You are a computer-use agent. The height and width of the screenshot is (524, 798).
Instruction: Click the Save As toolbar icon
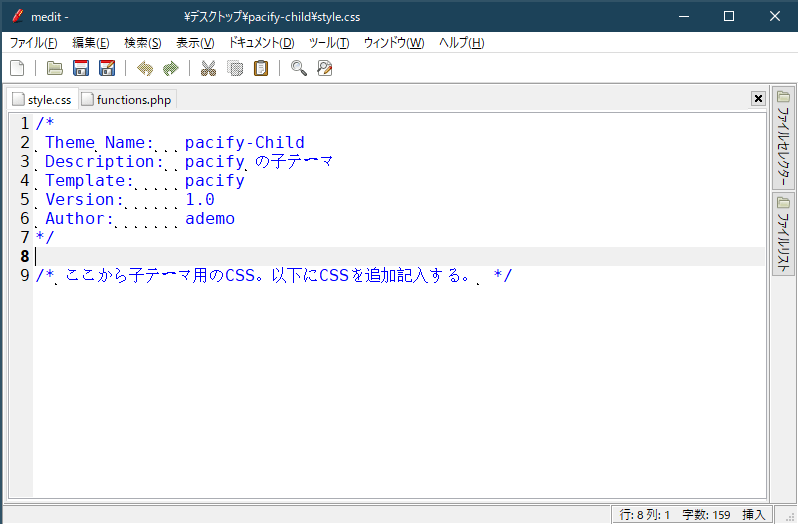pyautogui.click(x=107, y=68)
